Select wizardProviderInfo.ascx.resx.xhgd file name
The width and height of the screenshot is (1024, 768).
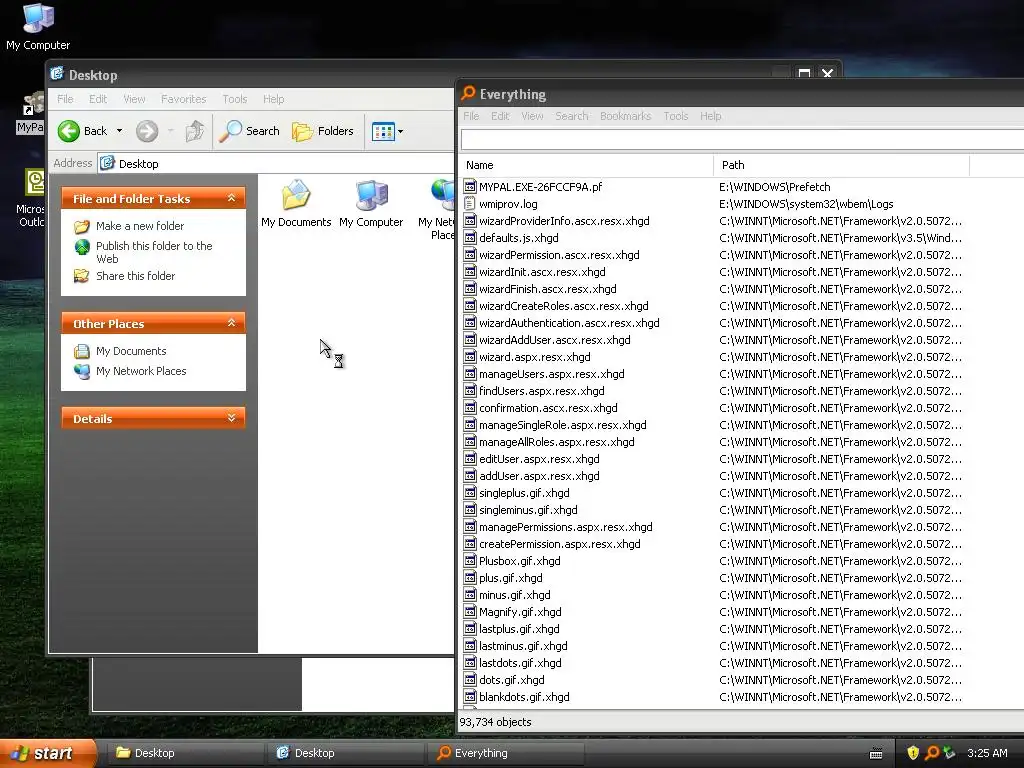pos(564,221)
